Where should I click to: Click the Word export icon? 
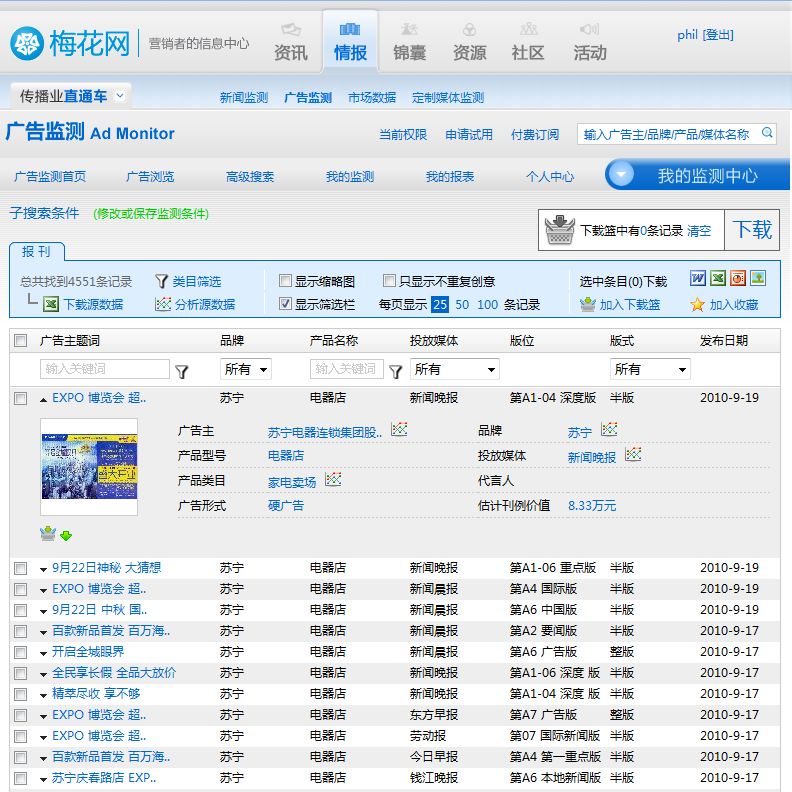698,278
